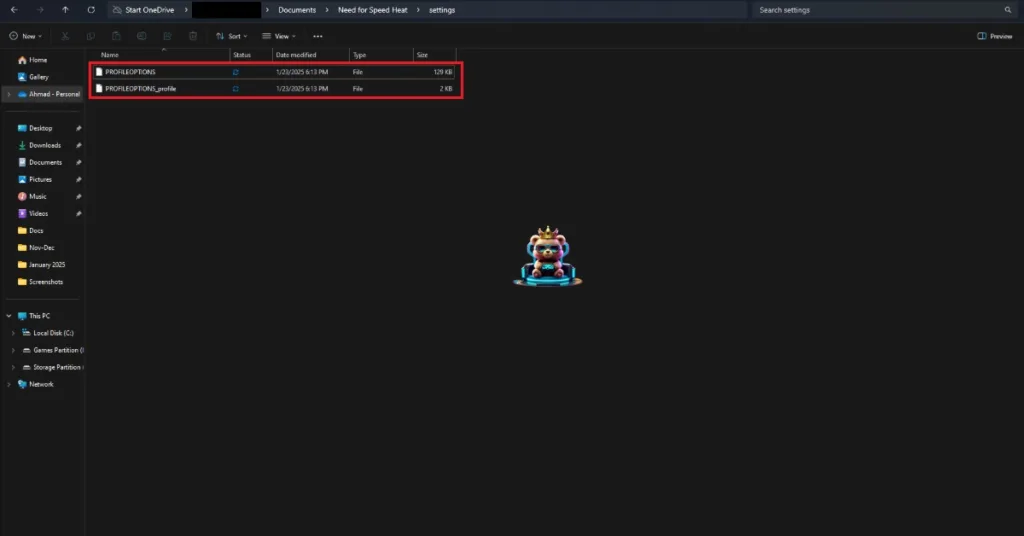Click chevron after Start OneDrive breadcrumb
This screenshot has width=1024, height=536.
coord(185,10)
